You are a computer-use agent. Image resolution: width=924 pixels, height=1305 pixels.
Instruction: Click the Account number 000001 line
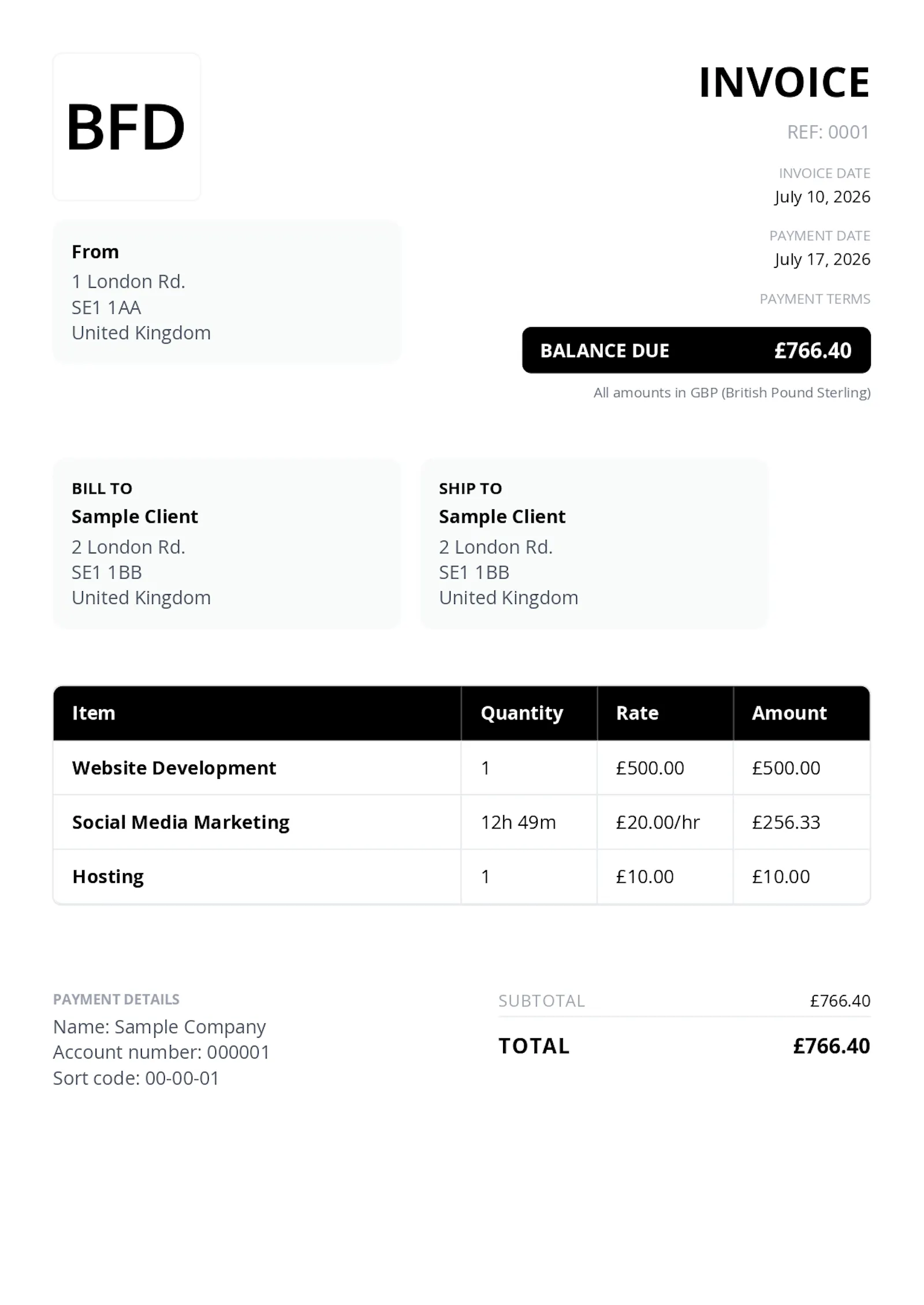[x=161, y=1052]
